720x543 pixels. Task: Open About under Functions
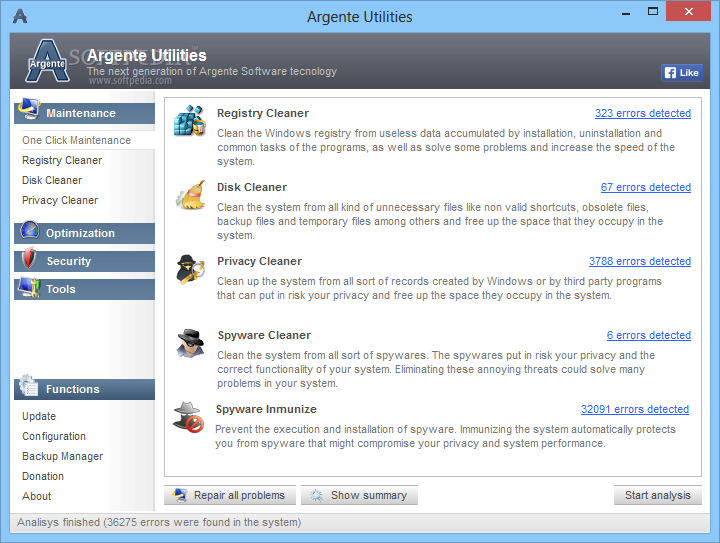pos(36,496)
